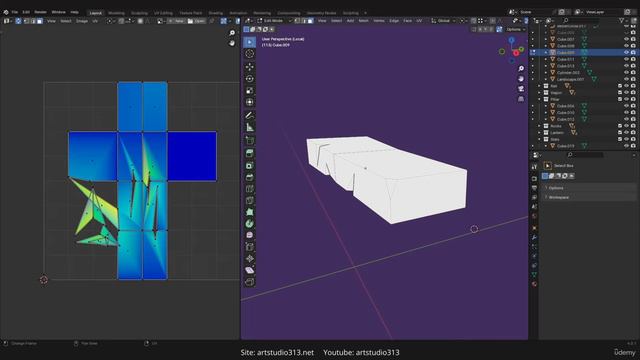Select the Select Box tool in viewport toolbar
The width and height of the screenshot is (640, 360).
point(250,42)
